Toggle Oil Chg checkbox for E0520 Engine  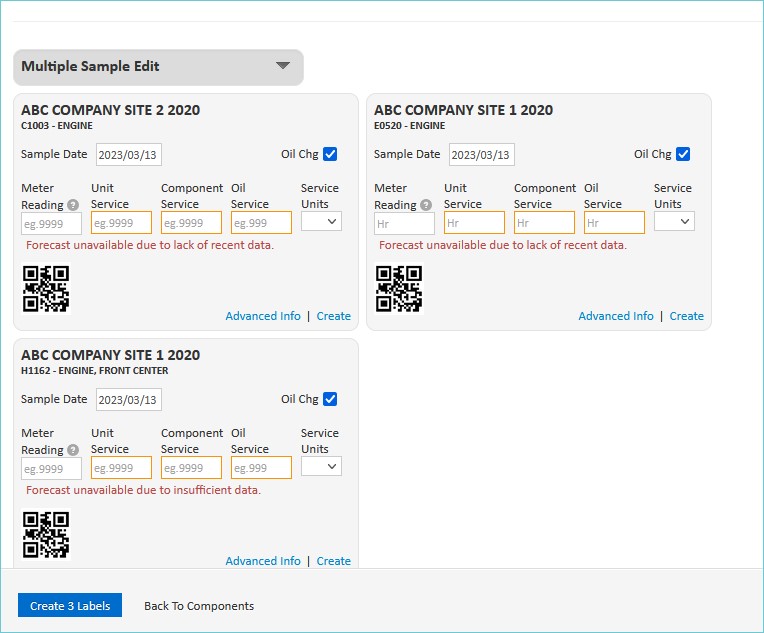point(683,154)
